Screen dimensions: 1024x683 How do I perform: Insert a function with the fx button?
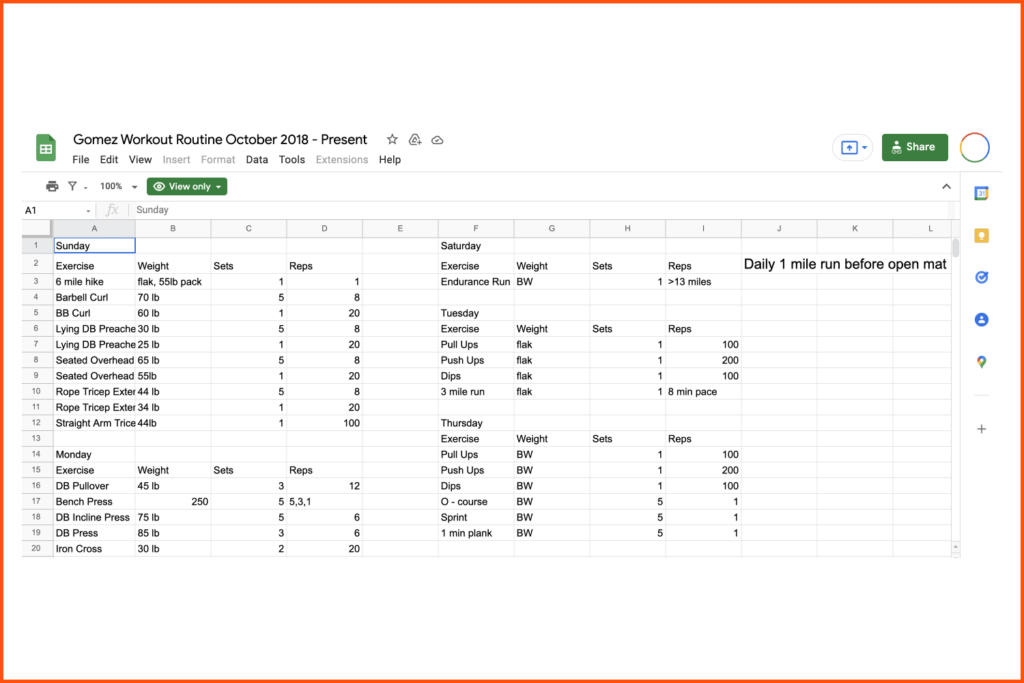(111, 209)
